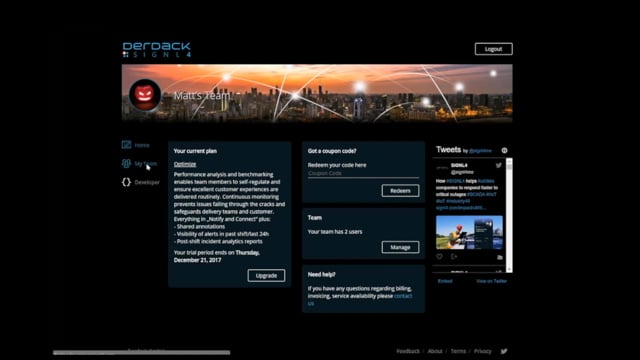Open the My Team menu item
The image size is (640, 360).
point(146,164)
